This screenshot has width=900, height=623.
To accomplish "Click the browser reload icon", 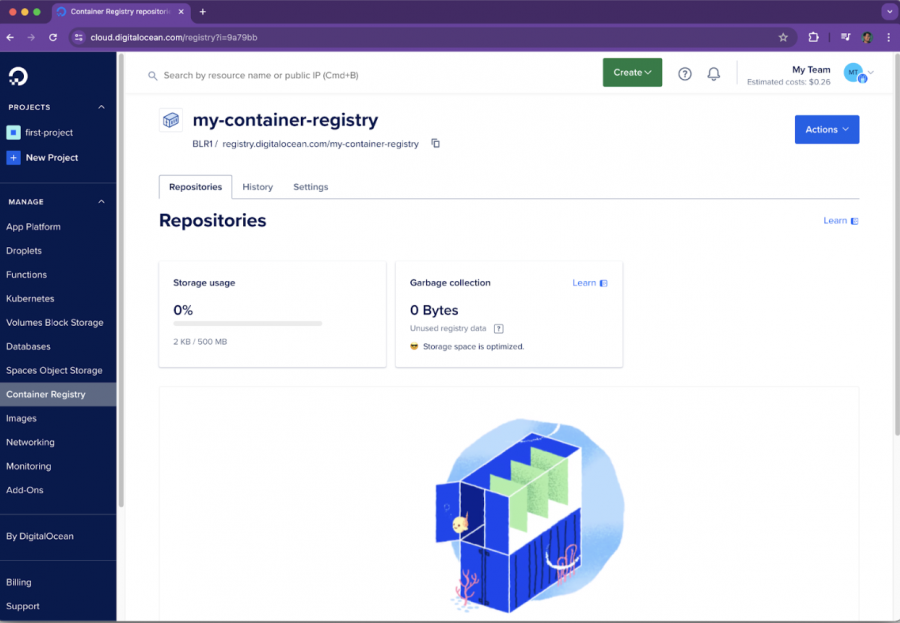I will tap(53, 37).
